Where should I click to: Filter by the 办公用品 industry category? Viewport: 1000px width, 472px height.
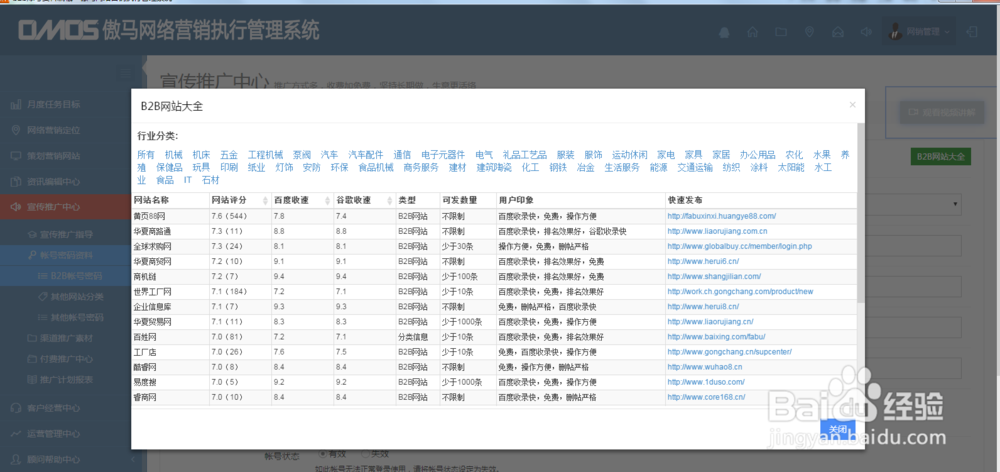pos(757,155)
